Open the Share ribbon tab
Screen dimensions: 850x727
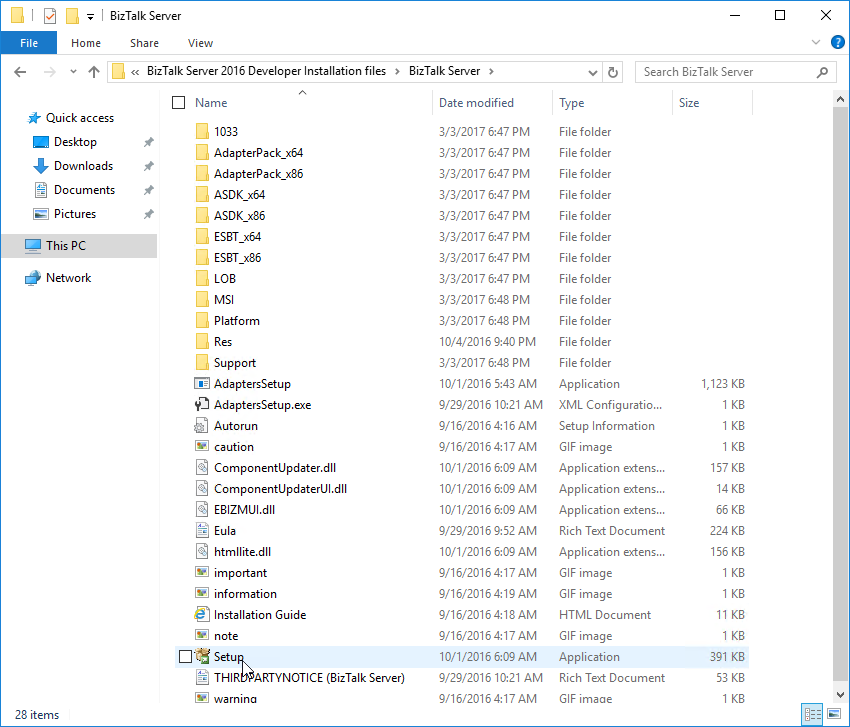pos(144,43)
